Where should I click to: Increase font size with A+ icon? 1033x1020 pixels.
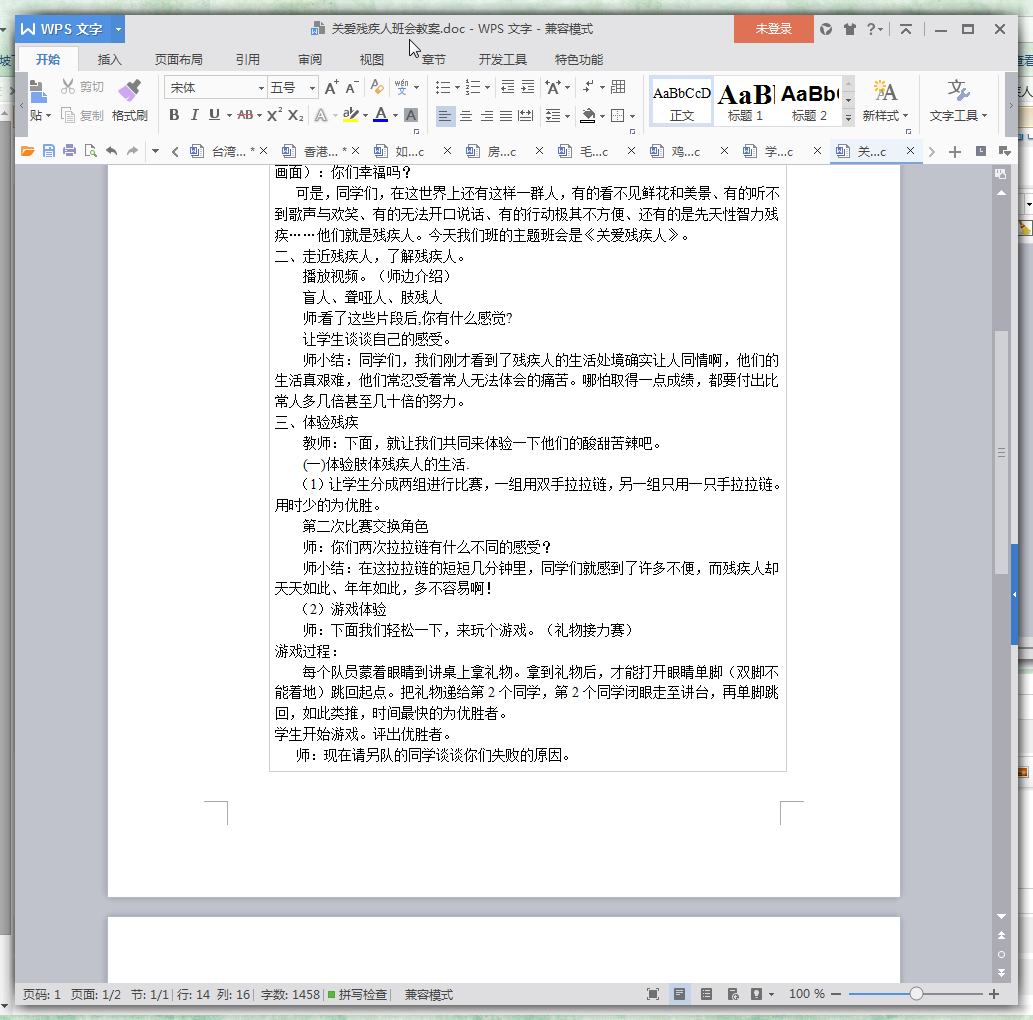pyautogui.click(x=331, y=88)
